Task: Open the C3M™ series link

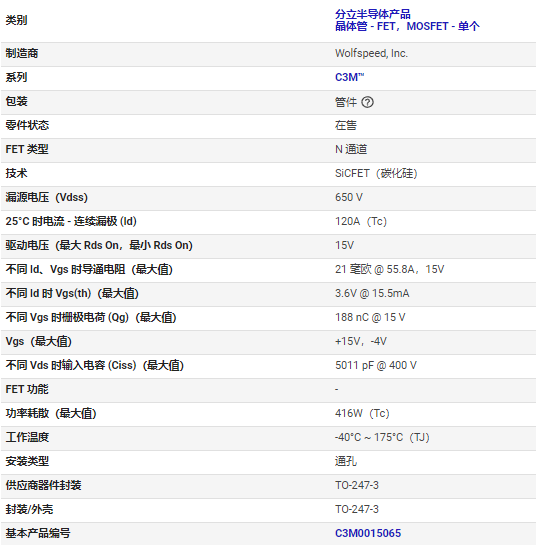Action: coord(349,77)
